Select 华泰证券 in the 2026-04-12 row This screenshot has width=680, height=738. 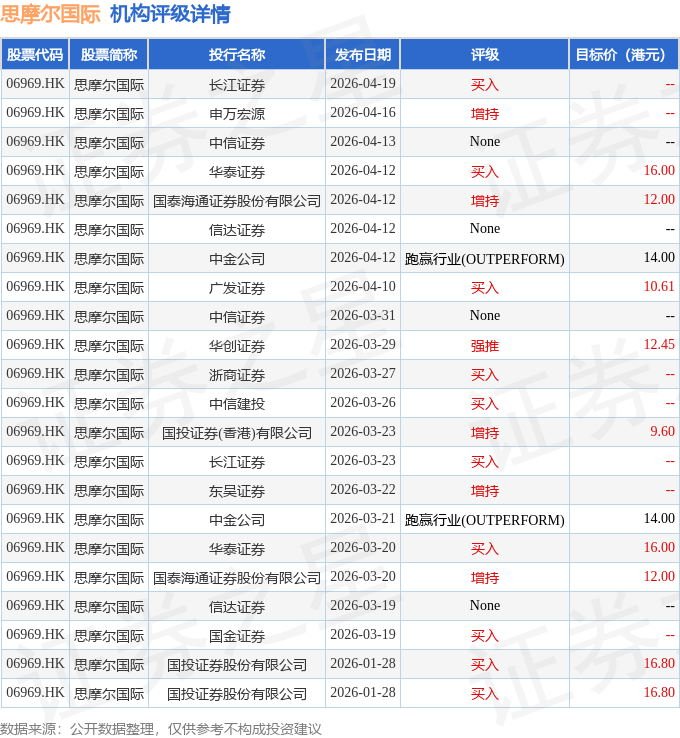coord(237,172)
